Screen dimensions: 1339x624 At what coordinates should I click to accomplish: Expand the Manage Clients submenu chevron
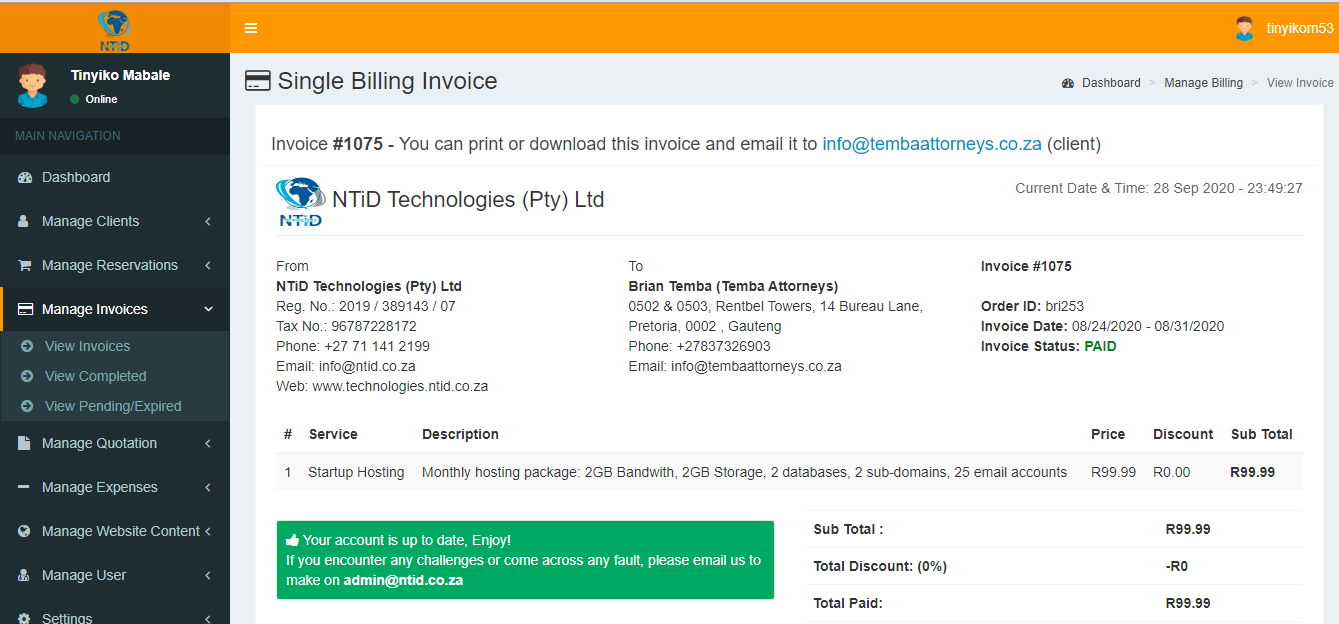tap(208, 221)
